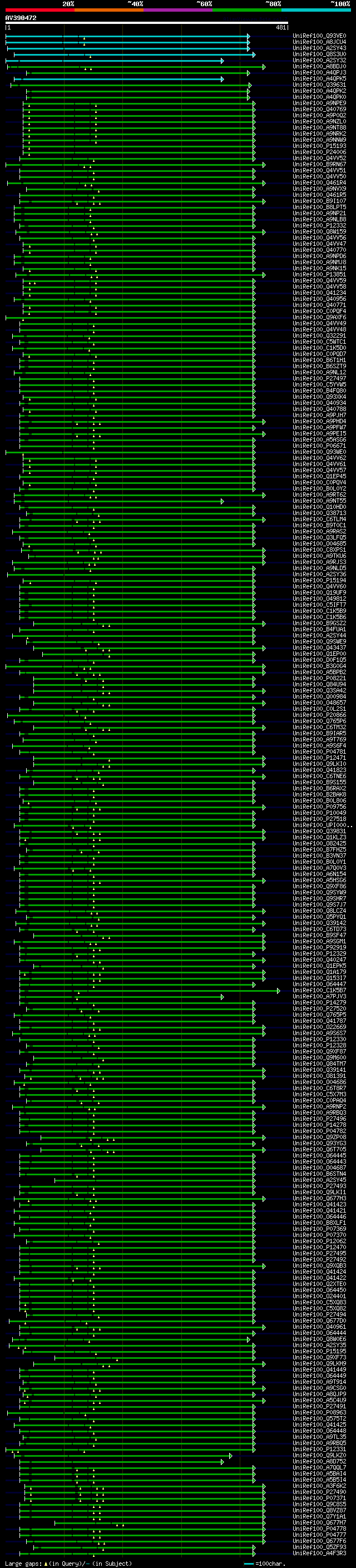Select hit label UniRef100_A4QPK5
The image size is (356, 1568).
coord(319,78)
